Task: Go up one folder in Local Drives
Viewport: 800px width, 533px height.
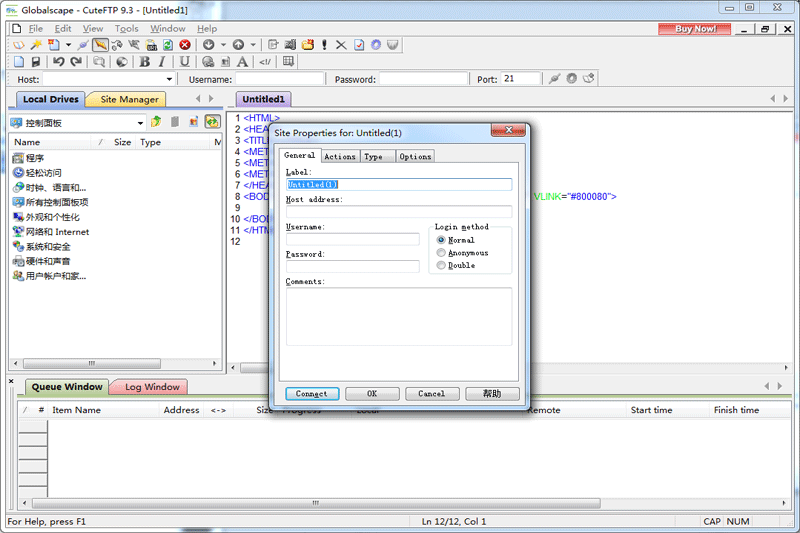Action: 156,122
